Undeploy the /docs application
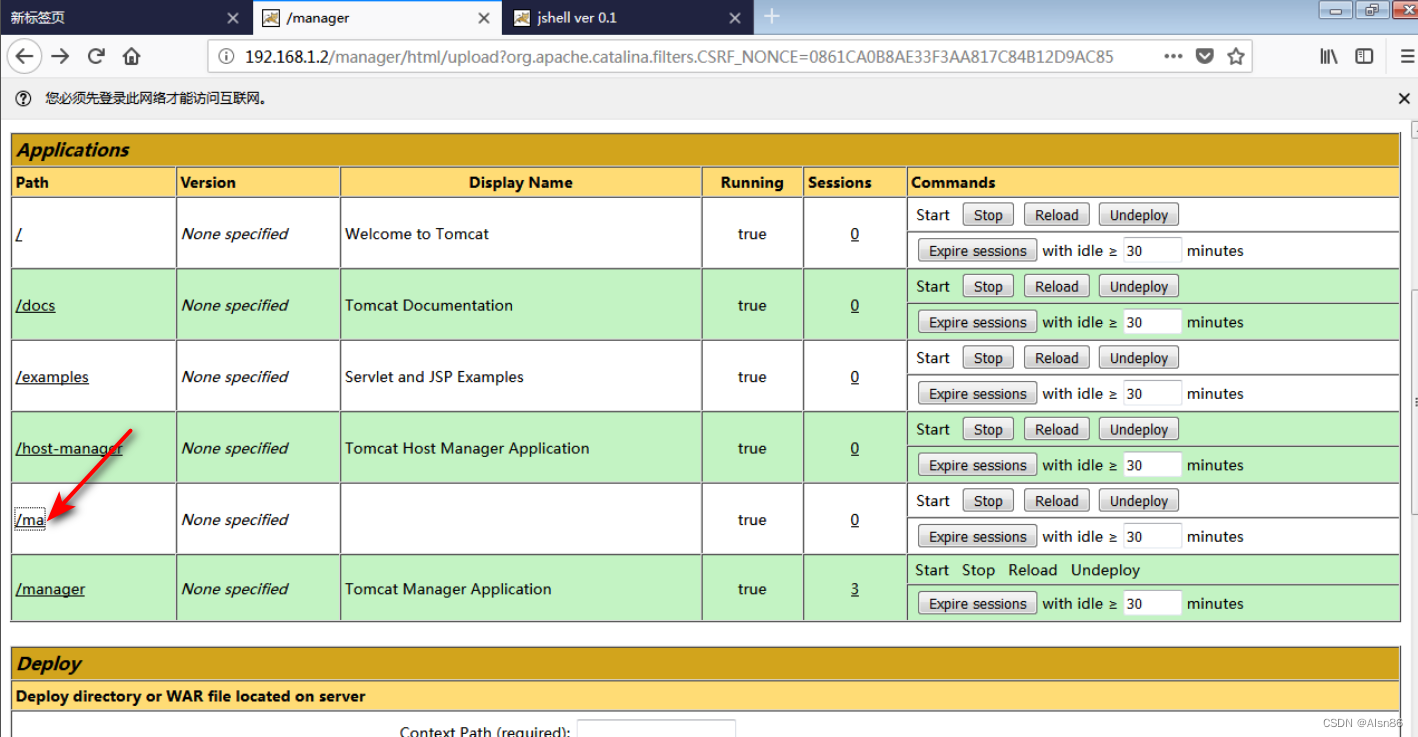This screenshot has height=737, width=1418. click(x=1138, y=286)
